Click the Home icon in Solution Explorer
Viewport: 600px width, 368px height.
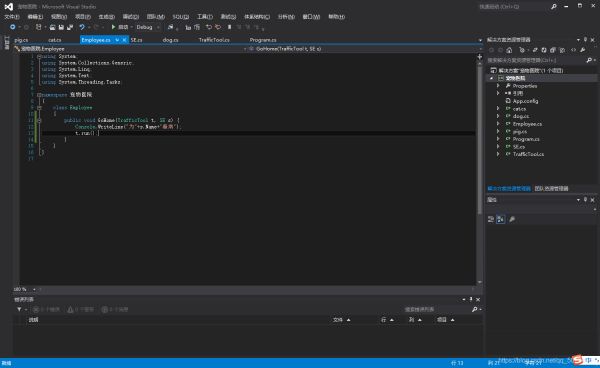tap(509, 50)
